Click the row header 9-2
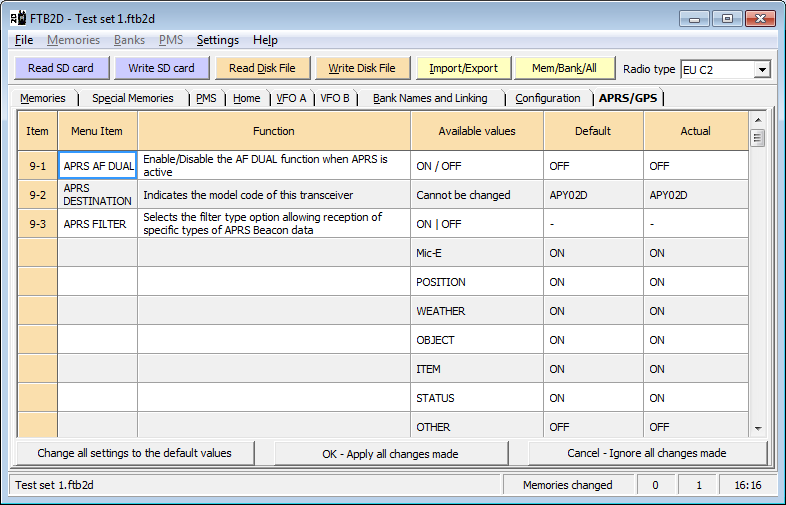Viewport: 786px width, 505px height. 38,195
